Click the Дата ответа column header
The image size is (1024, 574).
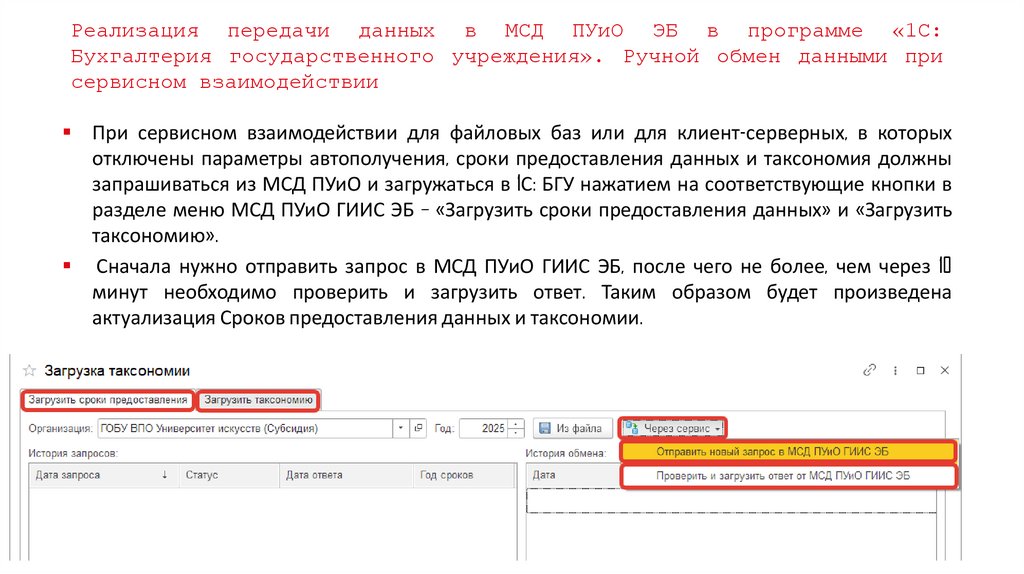point(346,475)
